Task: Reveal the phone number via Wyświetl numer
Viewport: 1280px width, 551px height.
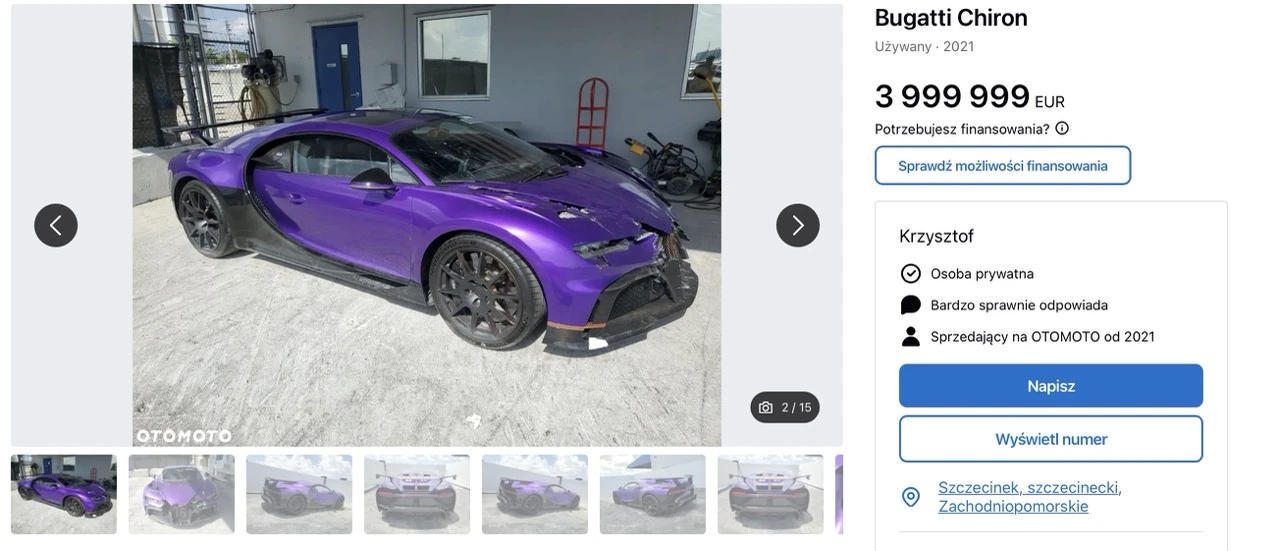Action: (1051, 439)
